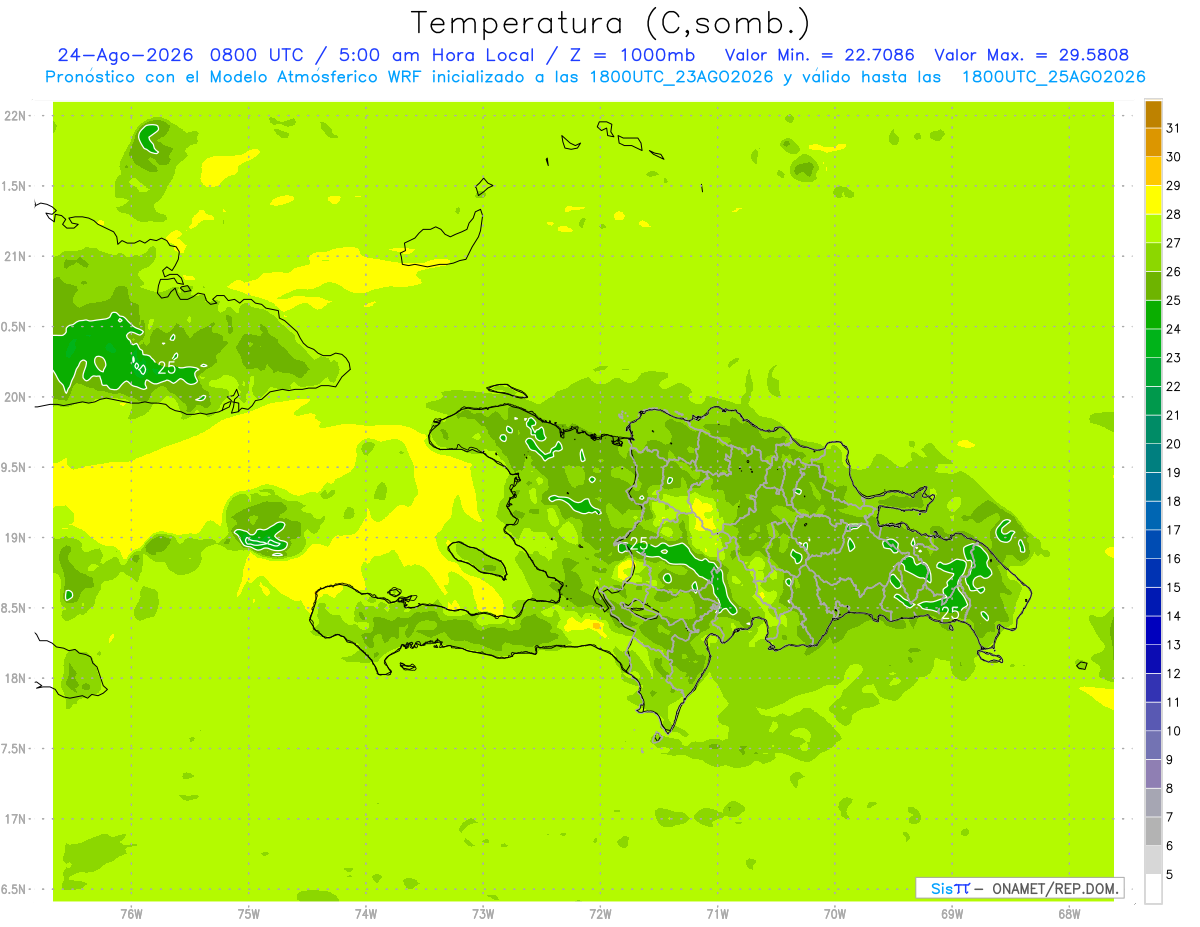
Task: Click the lime swatch between 27 and 28
Action: pyautogui.click(x=1153, y=228)
